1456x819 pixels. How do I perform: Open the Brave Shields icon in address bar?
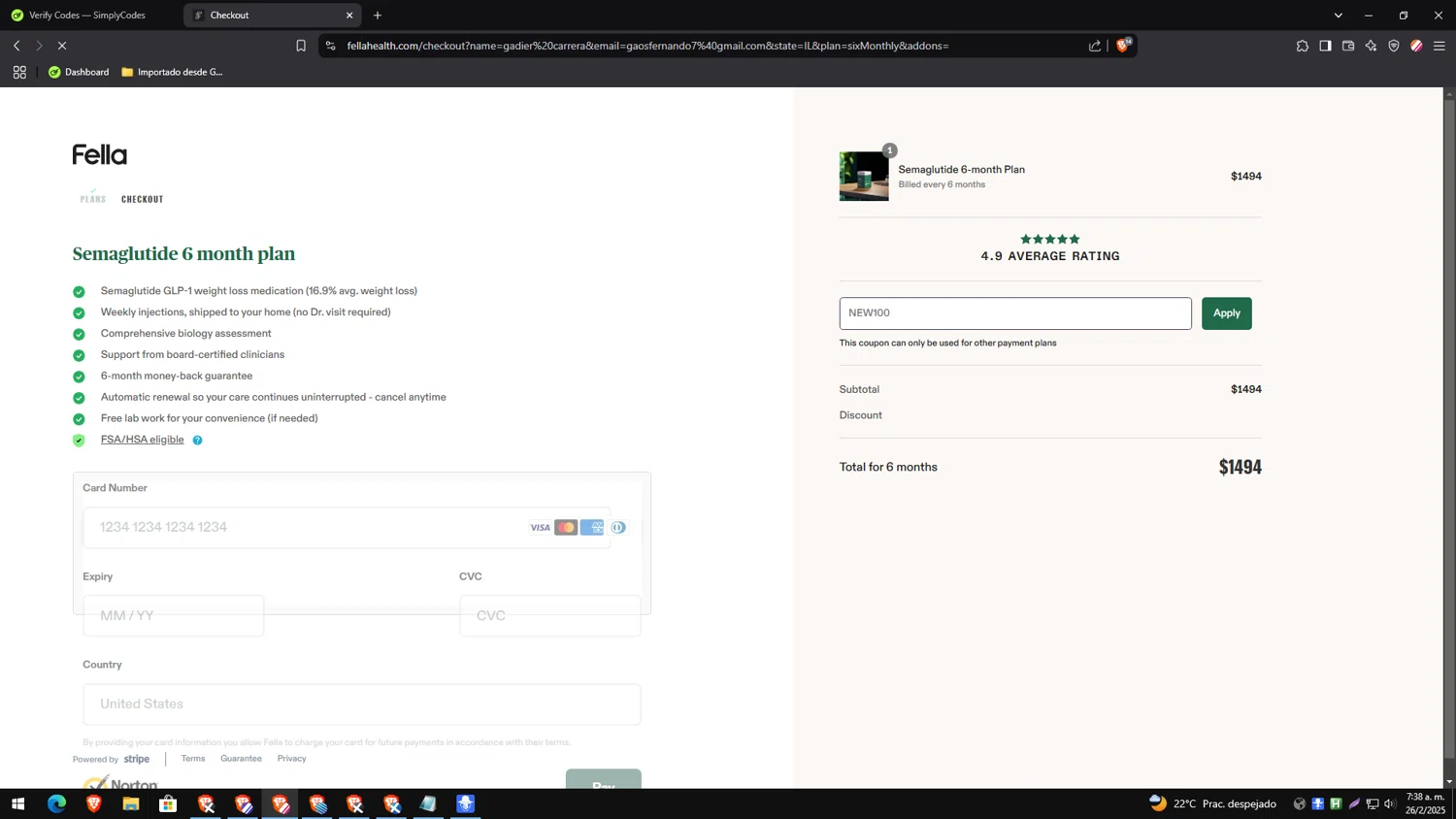coord(1124,45)
